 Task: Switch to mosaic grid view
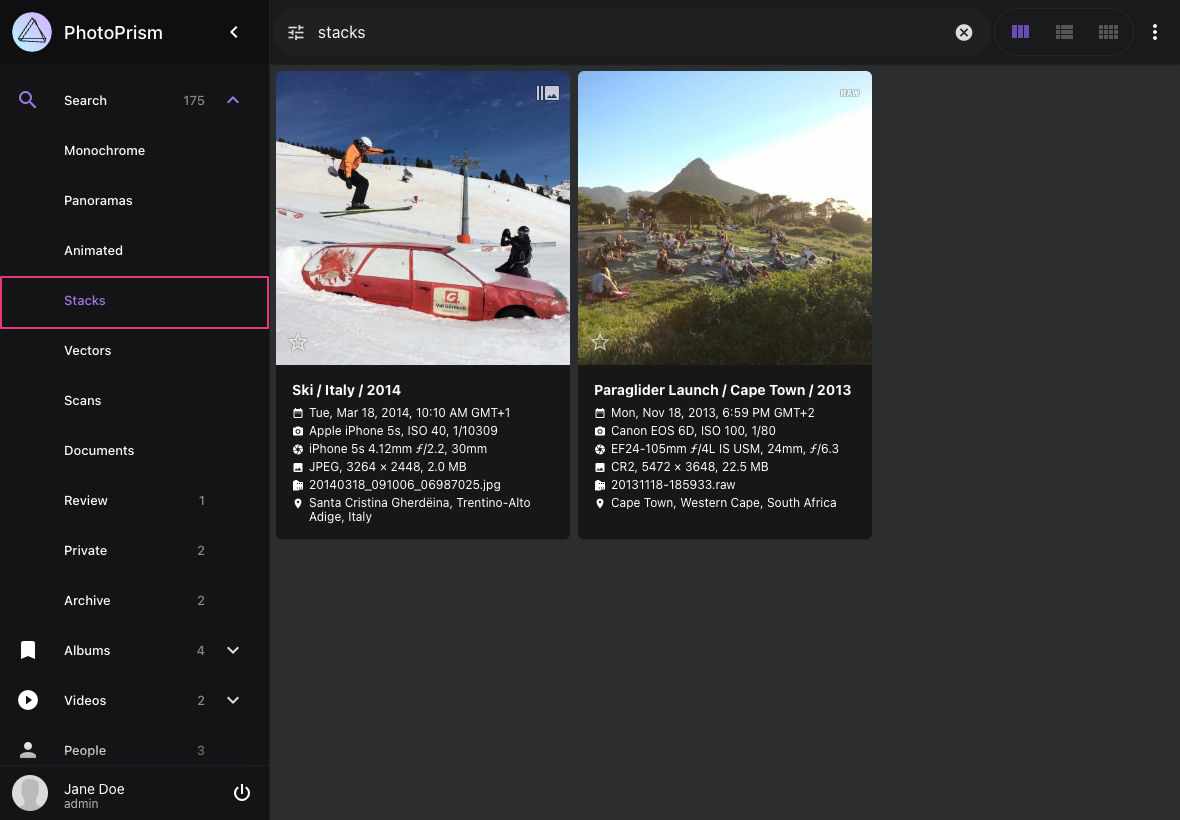tap(1108, 32)
